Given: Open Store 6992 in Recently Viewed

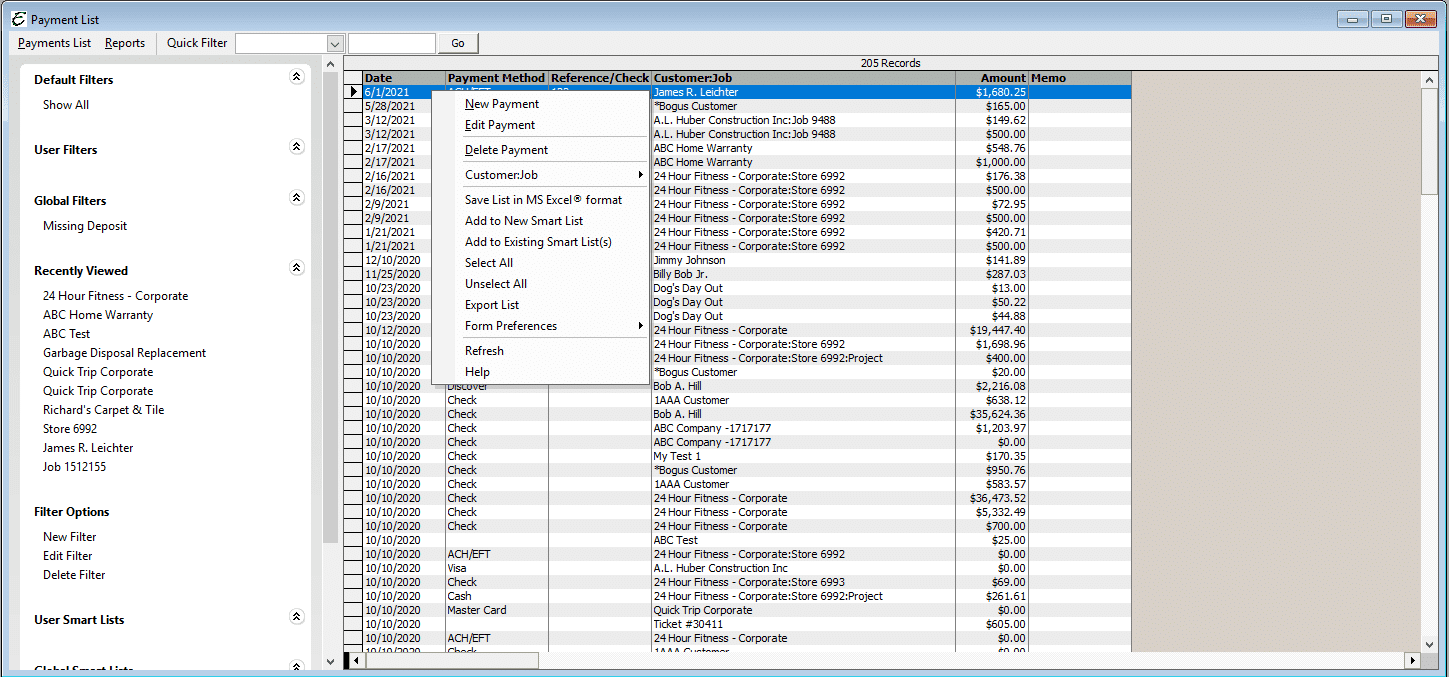Looking at the screenshot, I should pos(70,429).
